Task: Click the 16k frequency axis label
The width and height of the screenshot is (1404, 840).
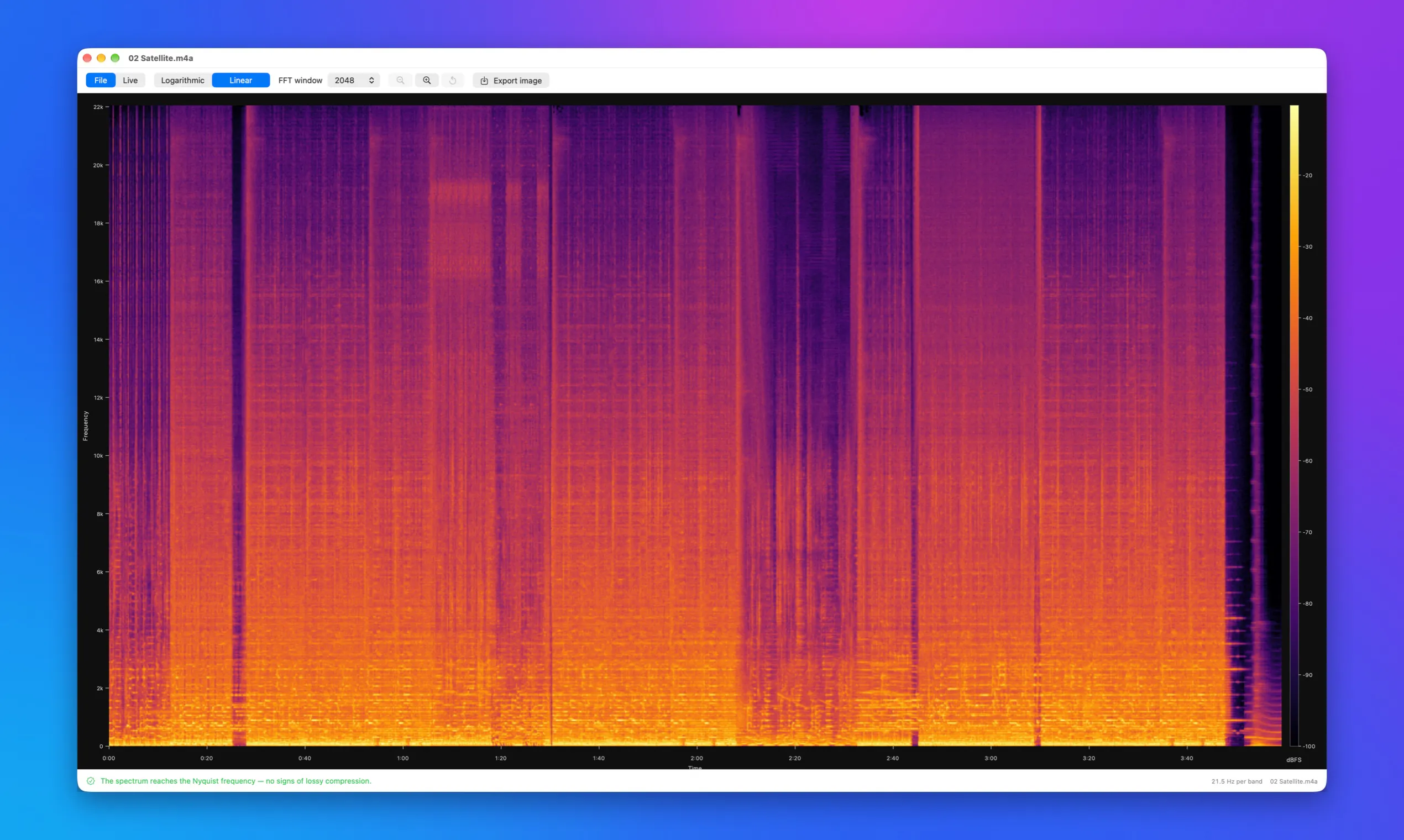Action: (98, 281)
